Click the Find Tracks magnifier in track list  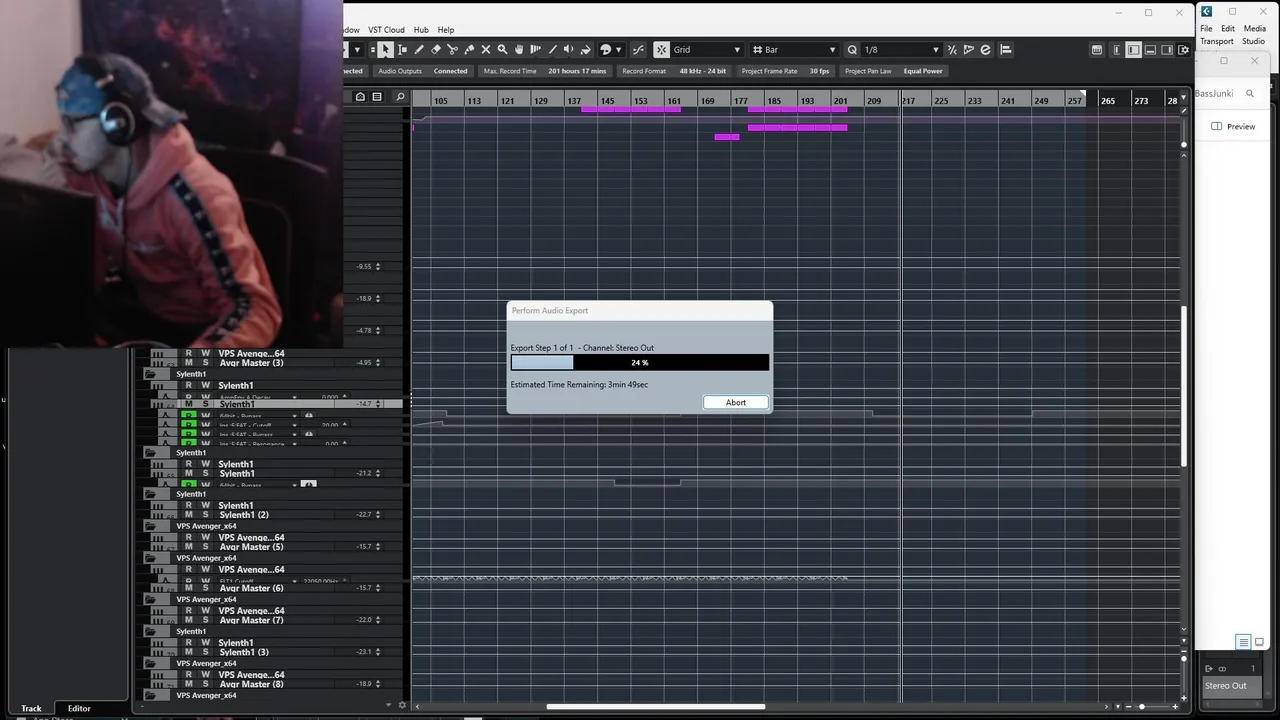(400, 97)
